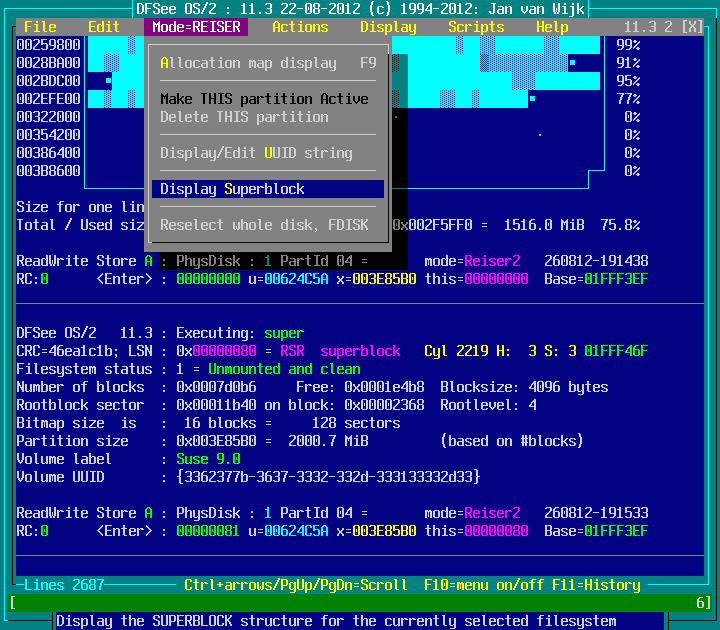This screenshot has height=630, width=720.
Task: Click the greyed Delete THIS partition entry
Action: click(244, 117)
